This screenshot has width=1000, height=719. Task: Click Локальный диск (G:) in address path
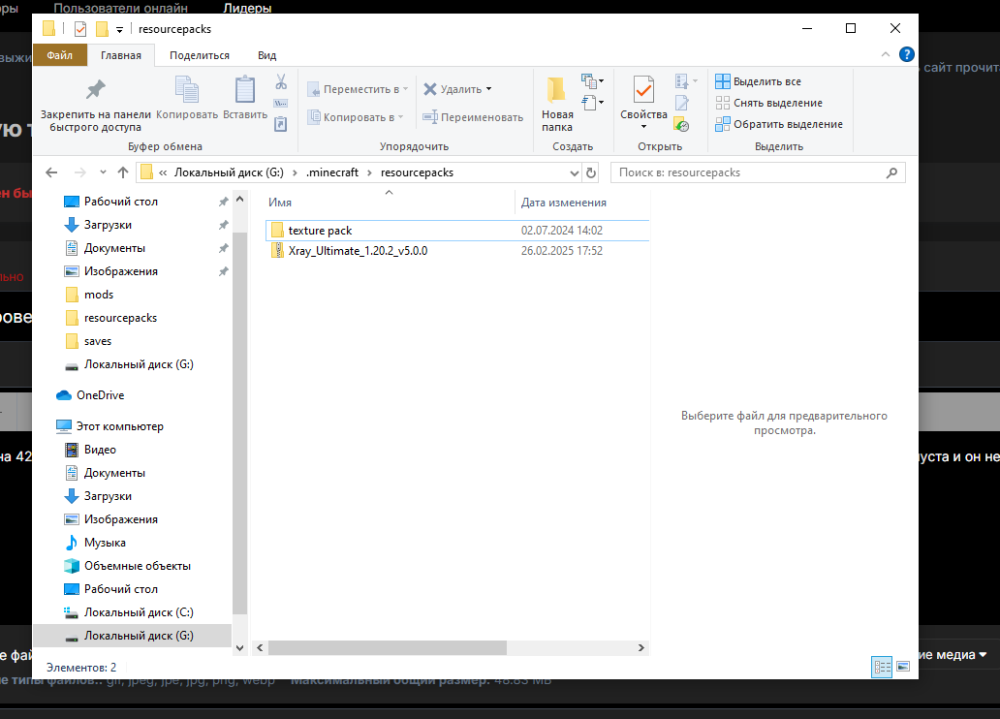tap(229, 172)
